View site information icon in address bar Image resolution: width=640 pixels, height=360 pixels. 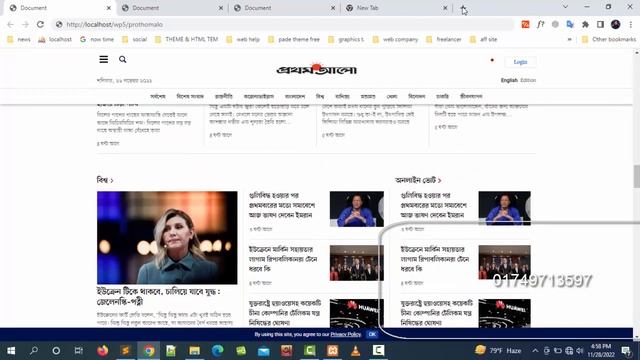59,24
